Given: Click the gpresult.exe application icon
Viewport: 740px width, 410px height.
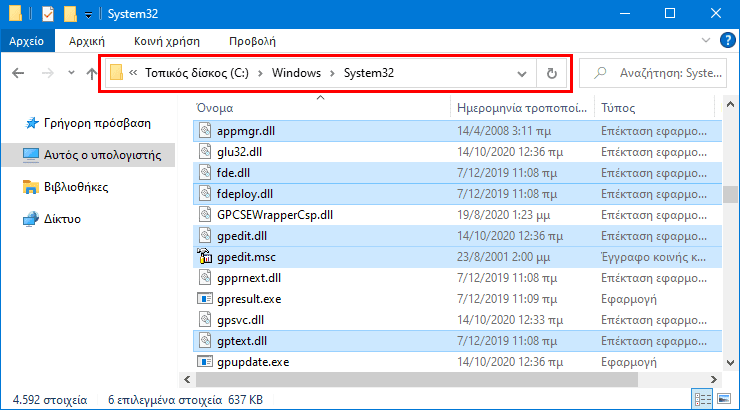Looking at the screenshot, I should pyautogui.click(x=204, y=299).
